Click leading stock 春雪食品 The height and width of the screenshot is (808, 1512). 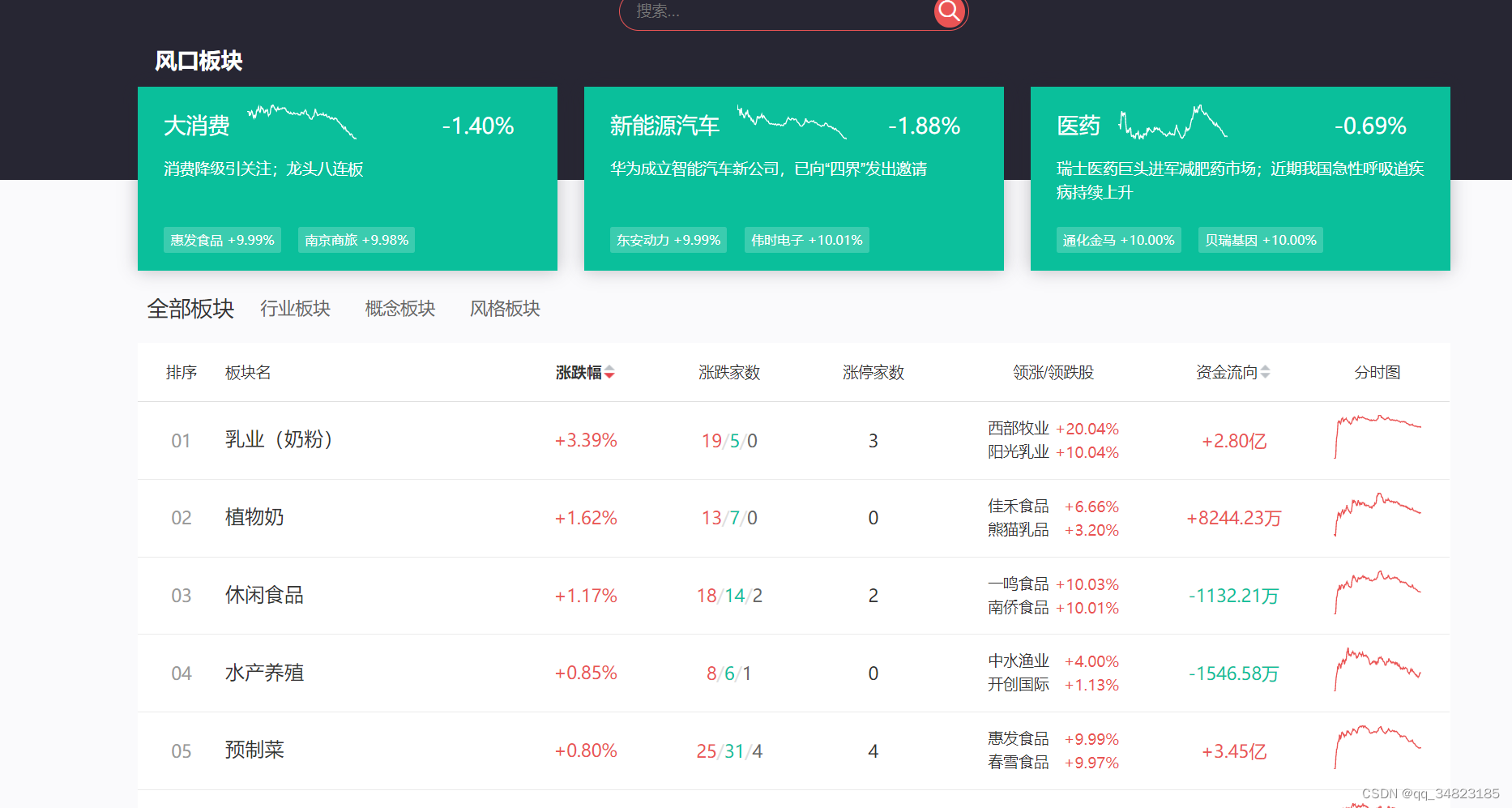pyautogui.click(x=1019, y=763)
